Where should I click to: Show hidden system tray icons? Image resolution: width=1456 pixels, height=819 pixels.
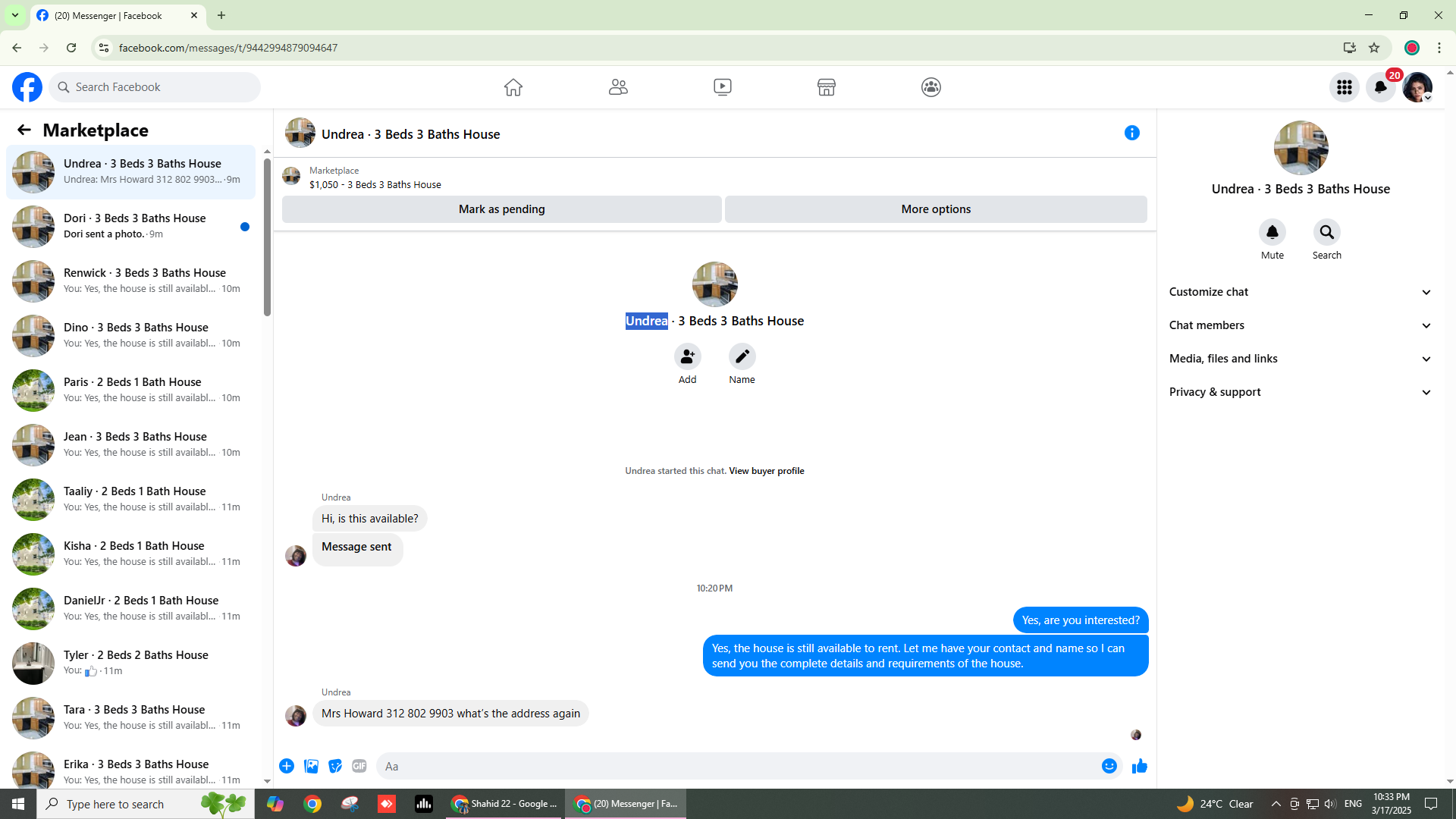1276,804
